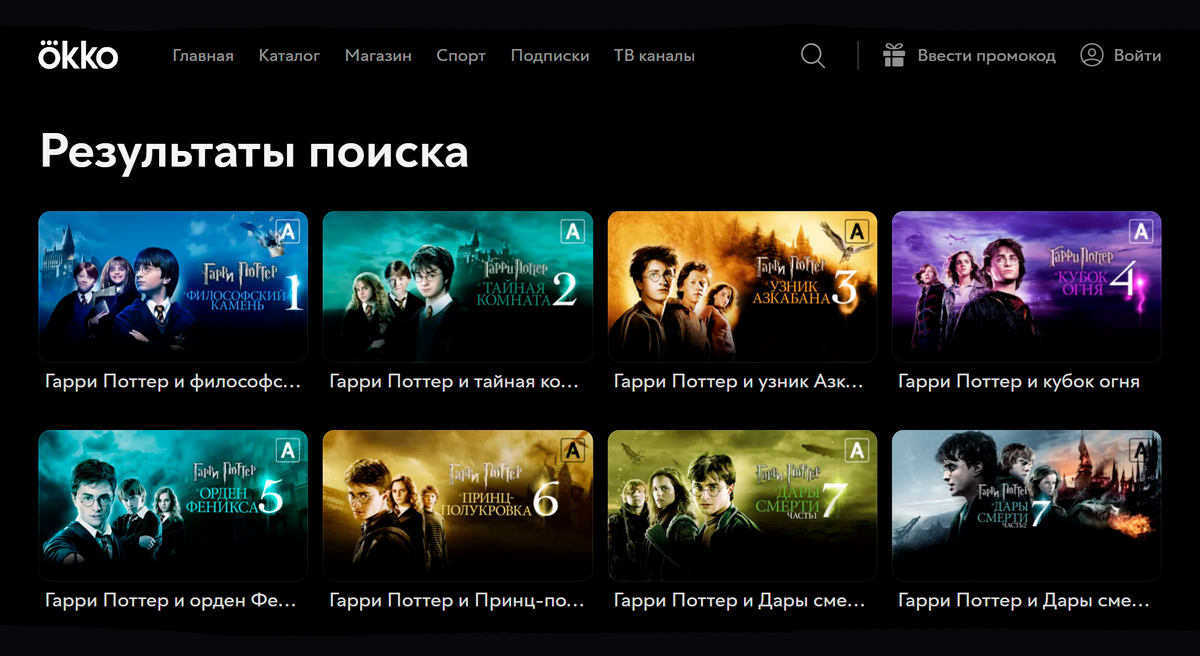This screenshot has width=1200, height=656.
Task: Click the A badge on Тайная комната poster
Action: tap(573, 231)
